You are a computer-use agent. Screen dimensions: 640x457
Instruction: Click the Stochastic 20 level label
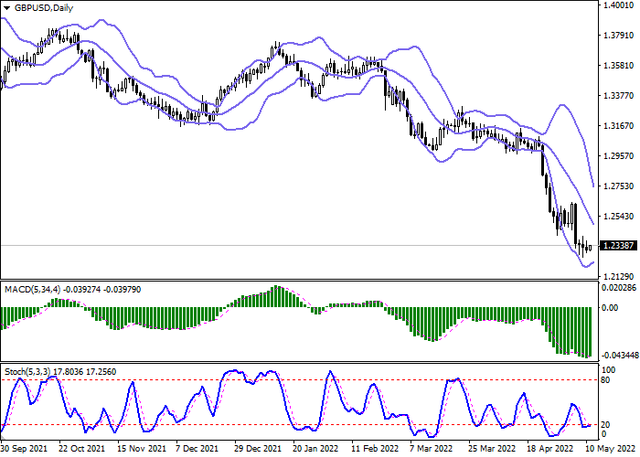(606, 424)
